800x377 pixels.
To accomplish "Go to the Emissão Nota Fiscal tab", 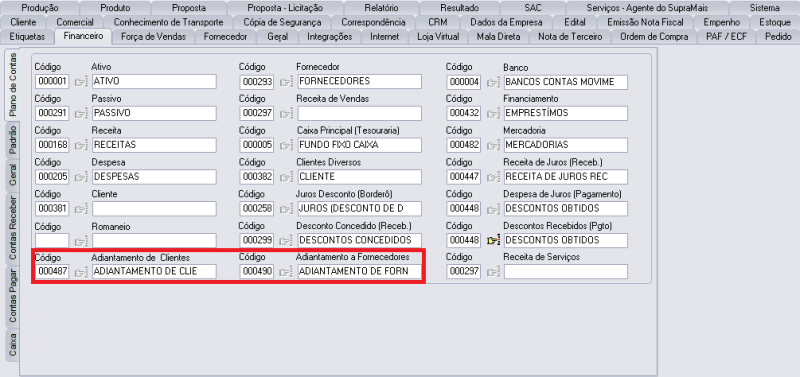I will point(645,22).
